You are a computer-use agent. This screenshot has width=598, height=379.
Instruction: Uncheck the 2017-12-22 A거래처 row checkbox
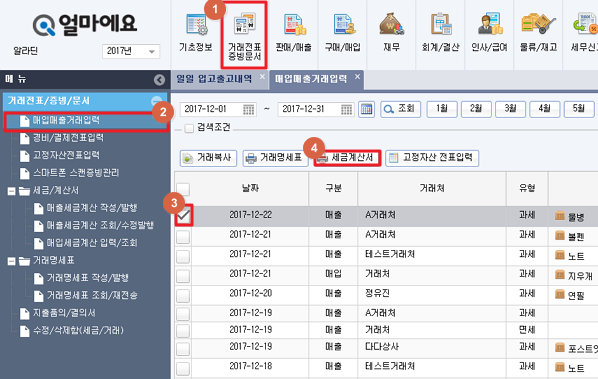183,216
